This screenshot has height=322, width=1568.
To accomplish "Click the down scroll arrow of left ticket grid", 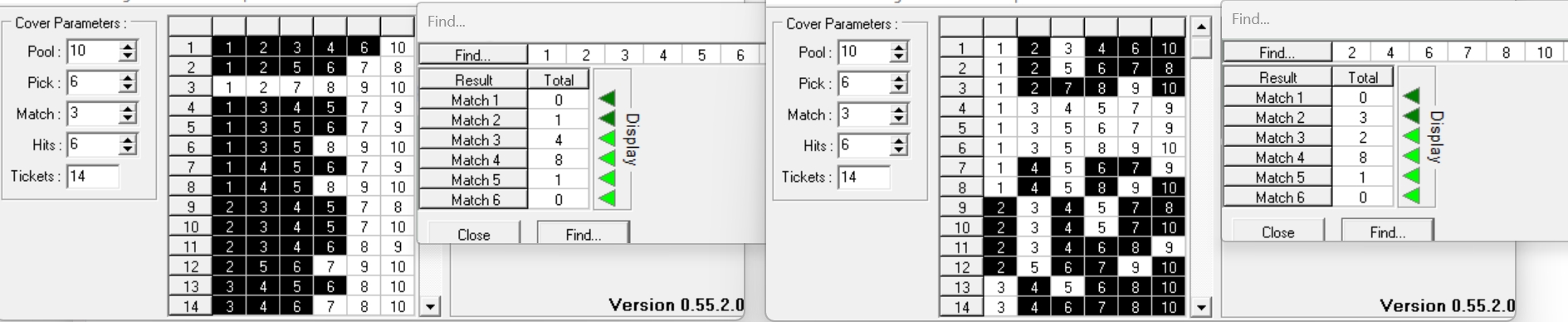I will [x=430, y=306].
